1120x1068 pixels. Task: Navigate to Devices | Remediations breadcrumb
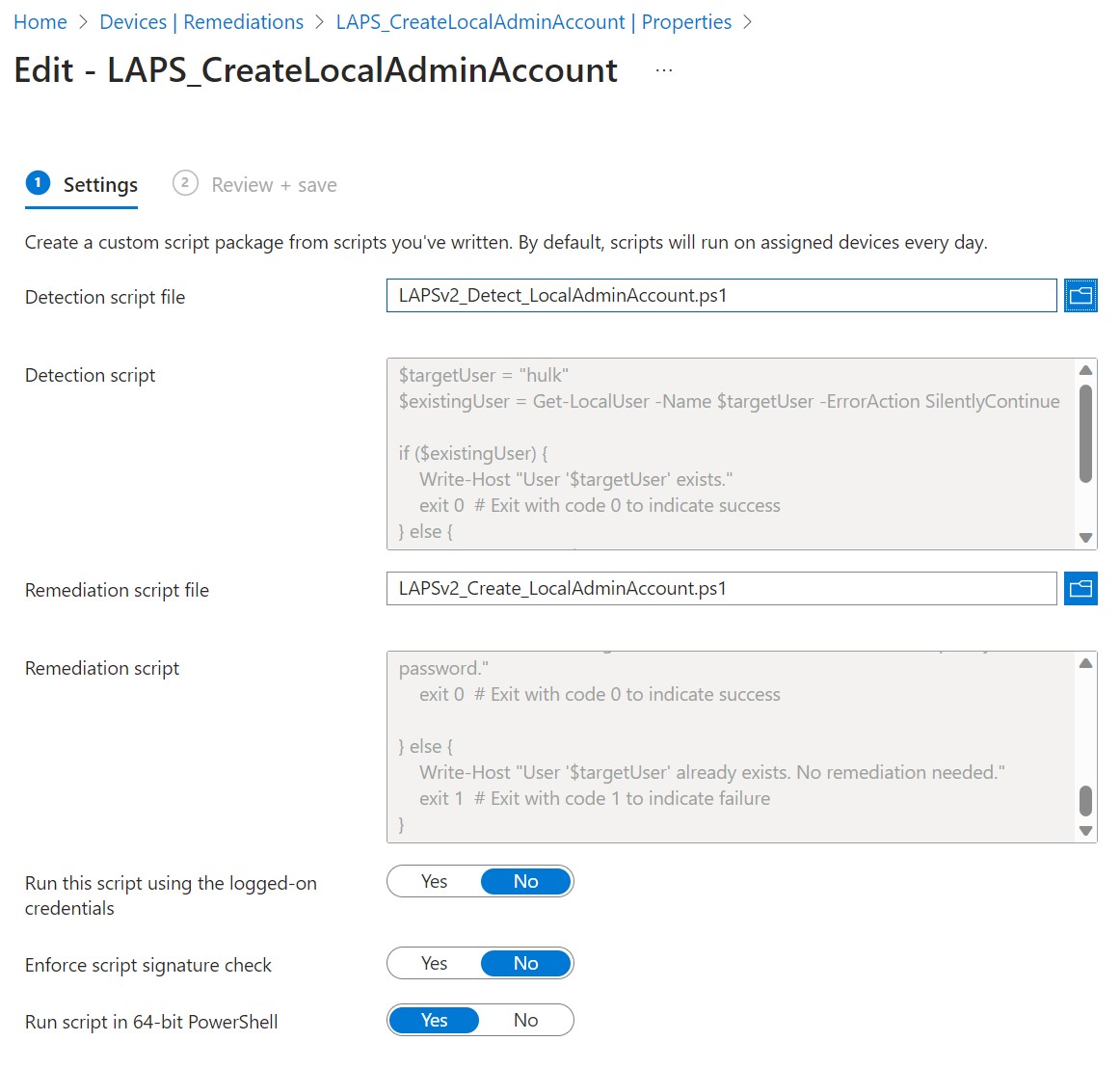click(201, 21)
